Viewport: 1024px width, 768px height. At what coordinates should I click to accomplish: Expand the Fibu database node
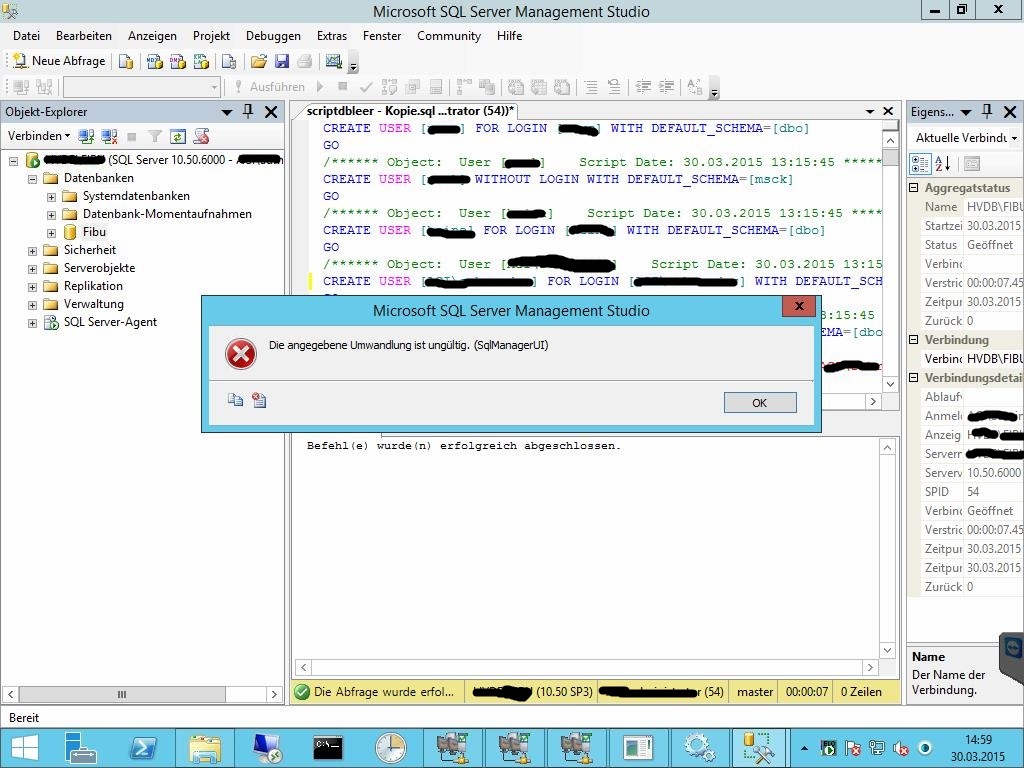point(51,232)
